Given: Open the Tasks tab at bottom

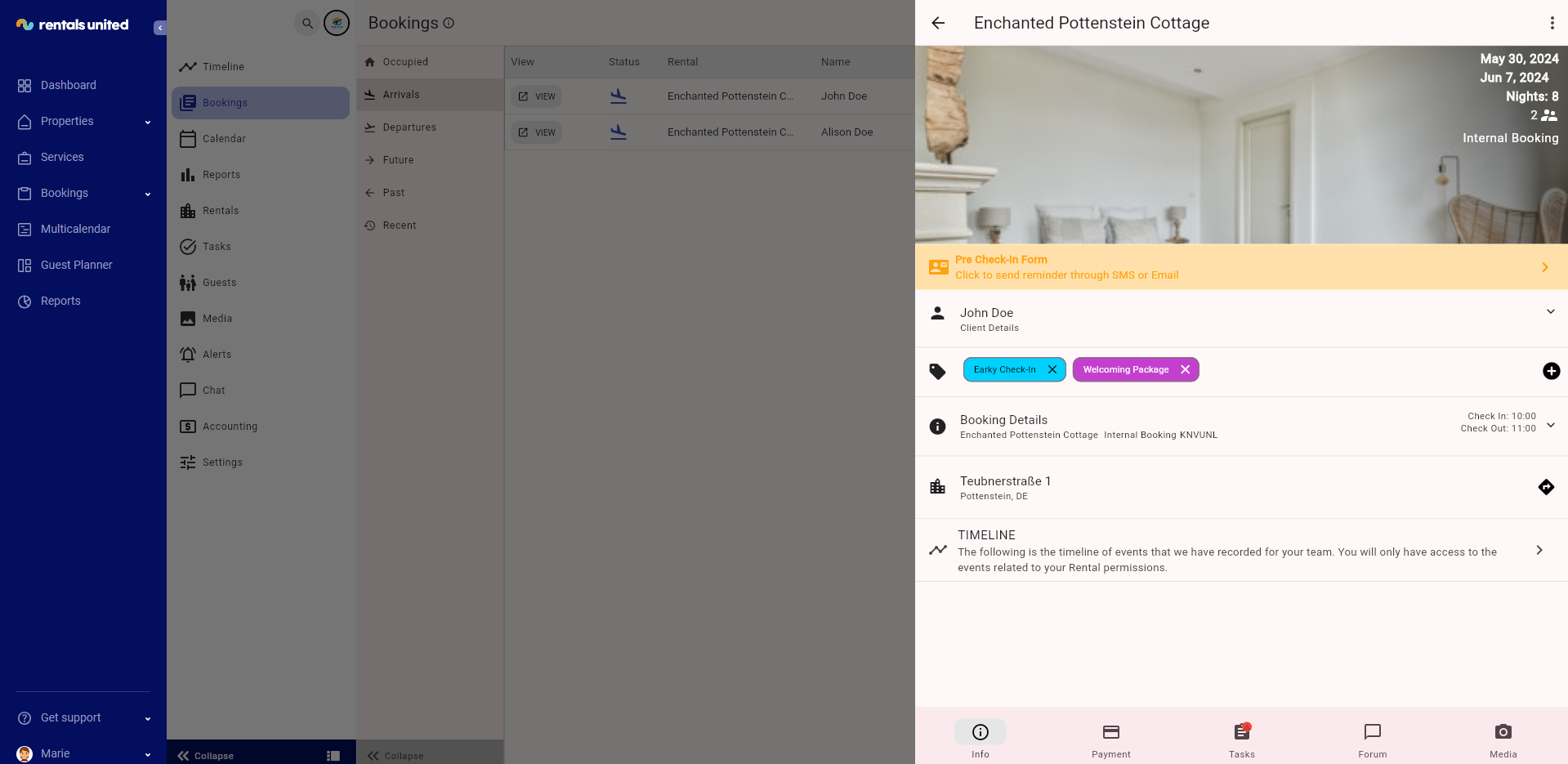Looking at the screenshot, I should (1242, 739).
